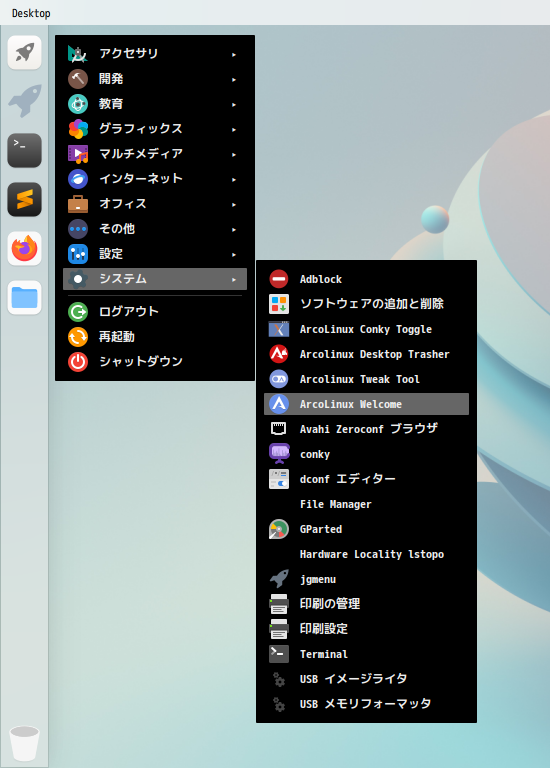550x768 pixels.
Task: Click the その他 three-dots icon
Action: coord(78,229)
